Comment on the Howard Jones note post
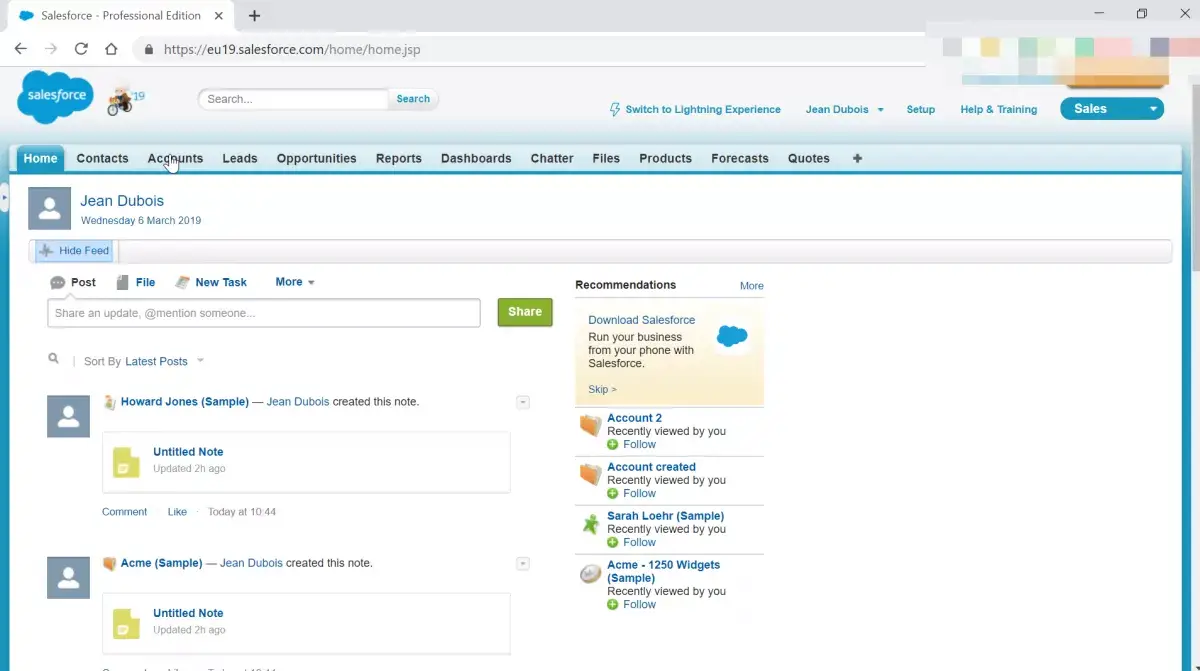1200x671 pixels. [x=124, y=512]
